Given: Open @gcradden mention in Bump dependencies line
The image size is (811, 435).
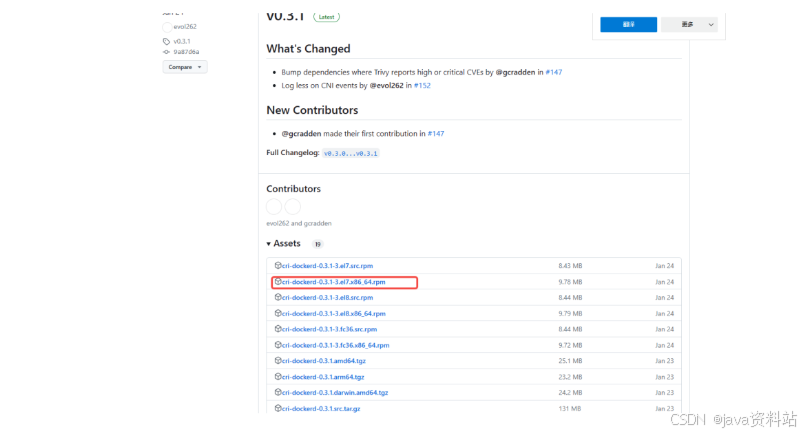Looking at the screenshot, I should [515, 72].
